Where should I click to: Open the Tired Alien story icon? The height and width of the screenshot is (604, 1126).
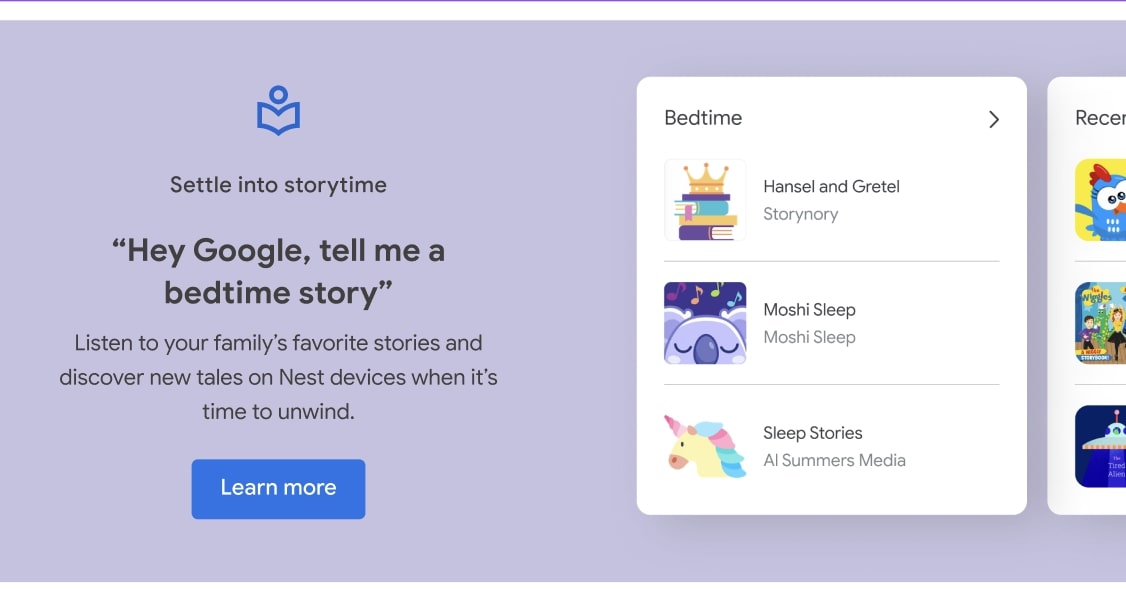(x=1100, y=446)
